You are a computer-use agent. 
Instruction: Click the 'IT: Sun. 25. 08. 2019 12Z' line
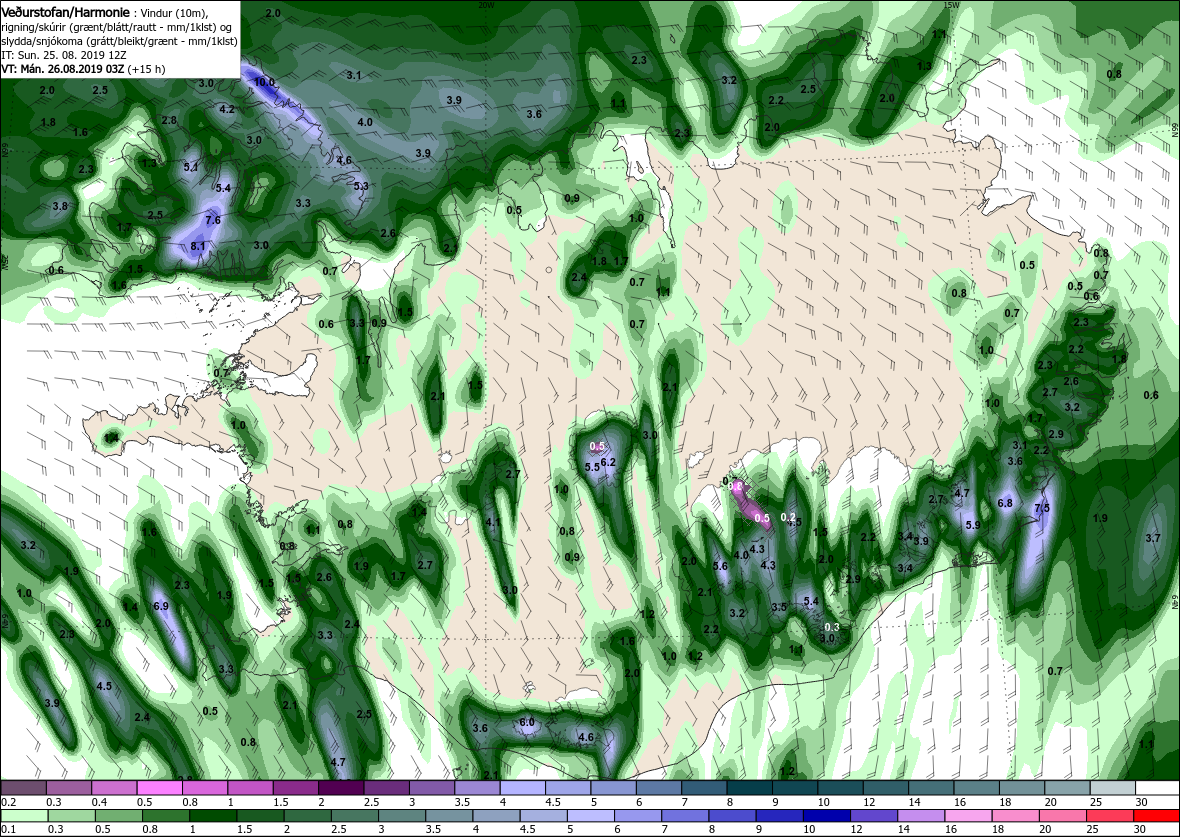pyautogui.click(x=63, y=54)
